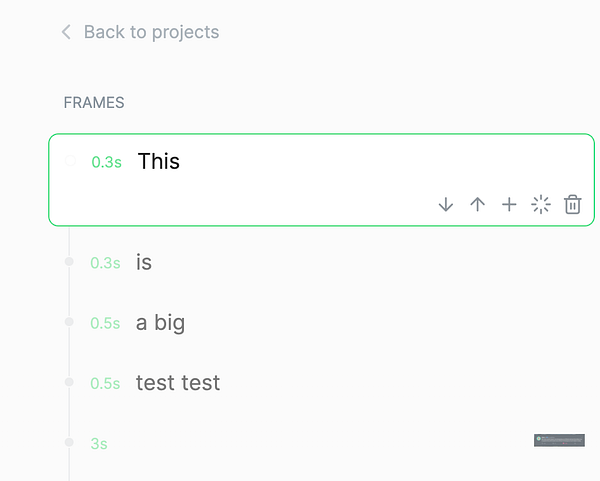600x481 pixels.
Task: Click the 0.3s duration of "This" frame
Action: [106, 162]
